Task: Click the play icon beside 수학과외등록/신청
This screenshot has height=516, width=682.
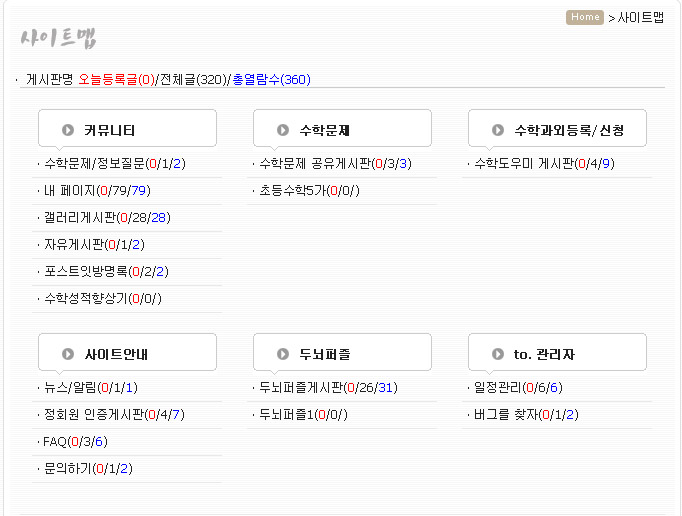Action: (x=498, y=130)
